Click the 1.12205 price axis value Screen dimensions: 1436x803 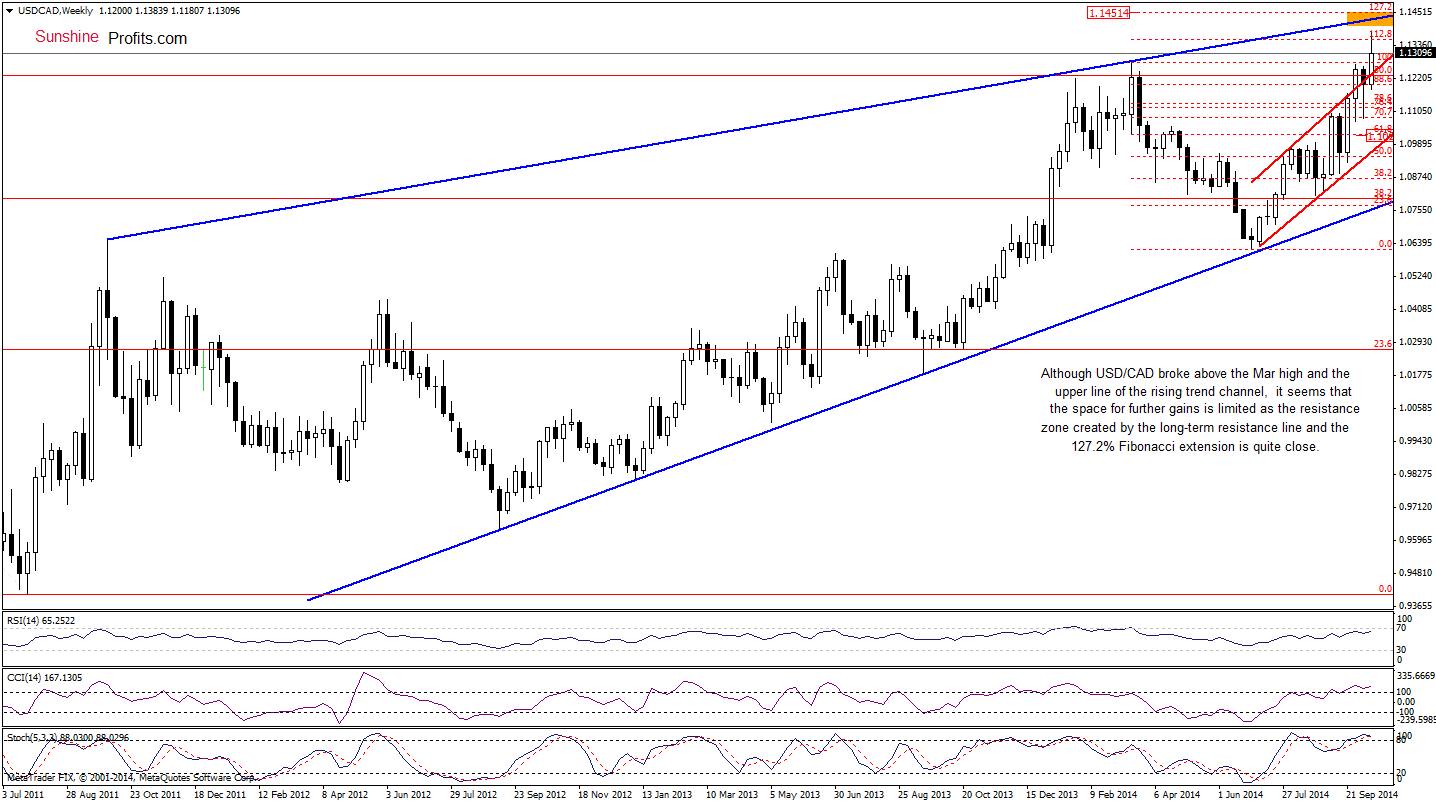point(1414,78)
